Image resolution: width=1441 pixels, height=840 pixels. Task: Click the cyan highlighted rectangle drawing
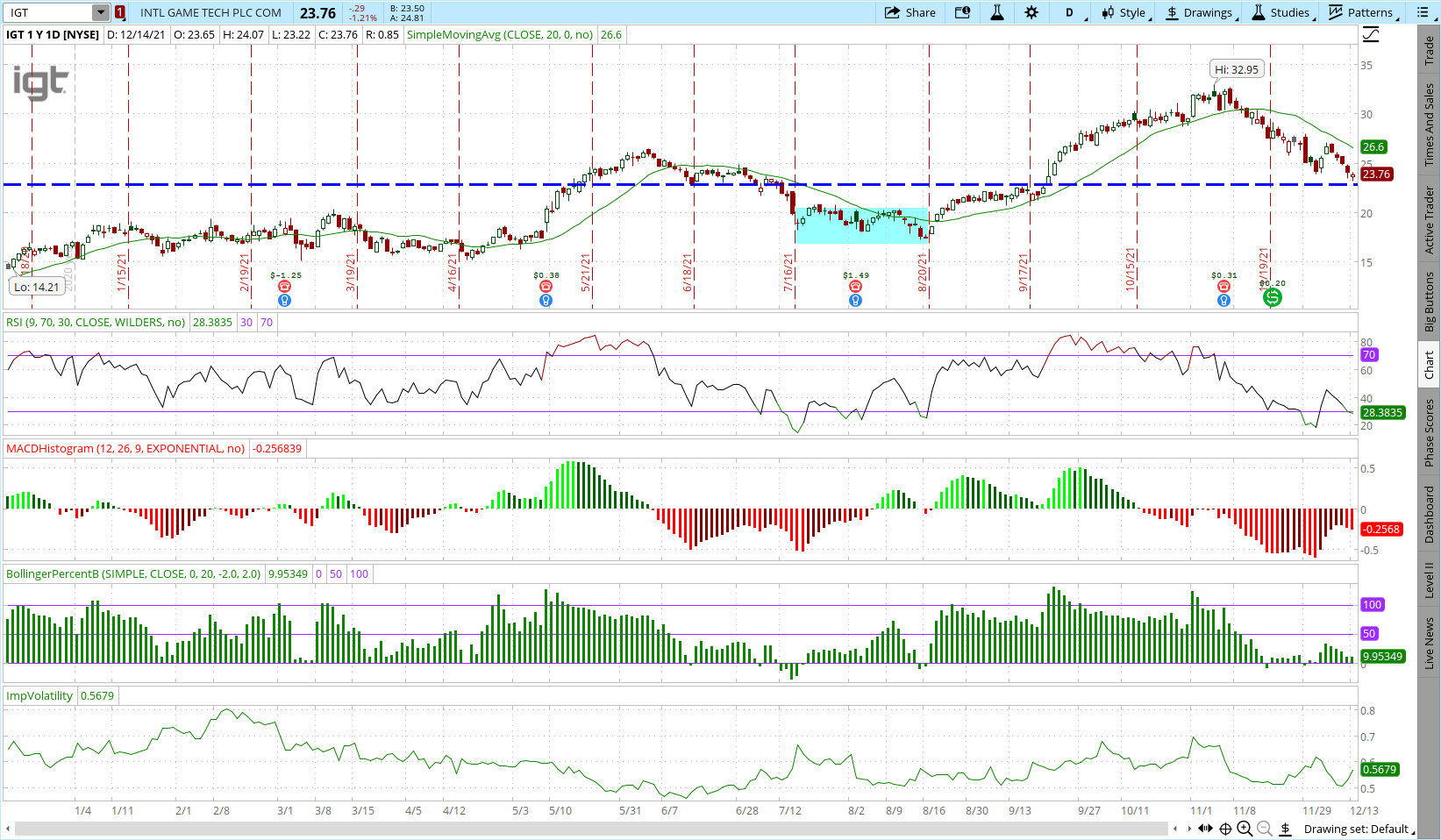point(862,225)
